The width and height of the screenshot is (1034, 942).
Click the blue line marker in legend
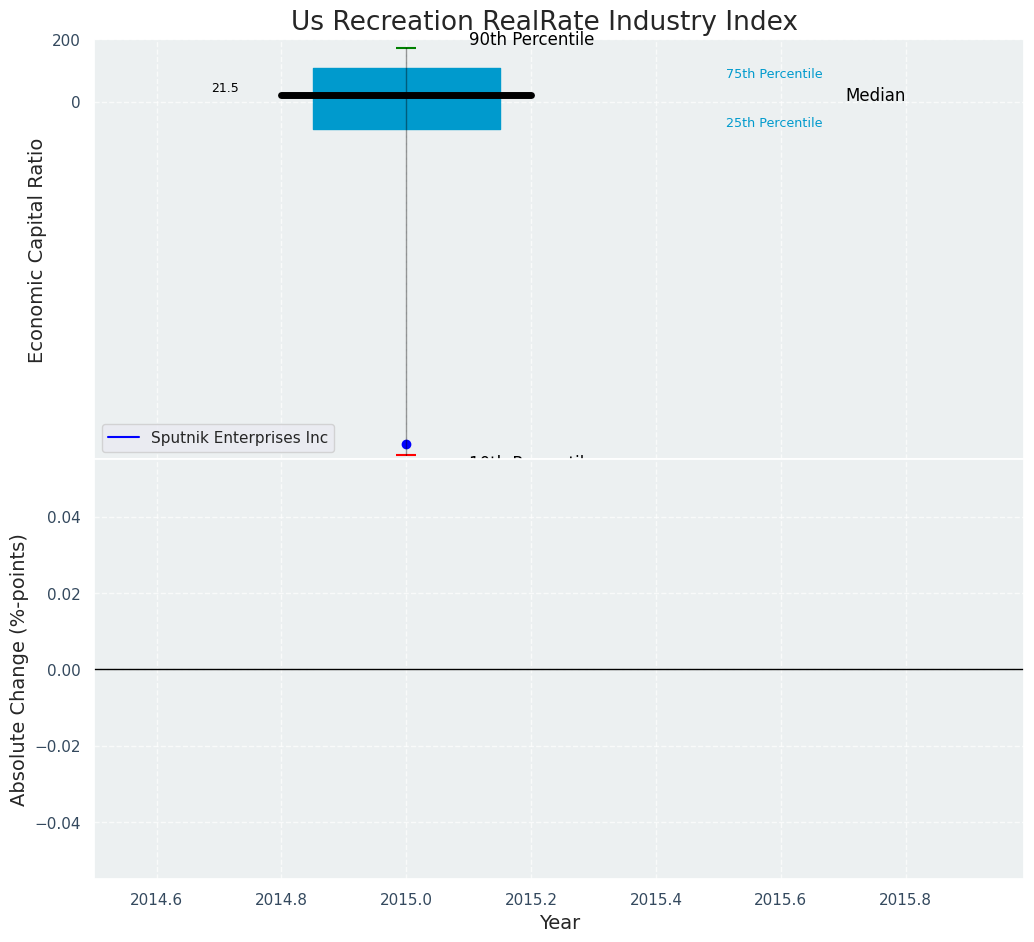(x=123, y=438)
